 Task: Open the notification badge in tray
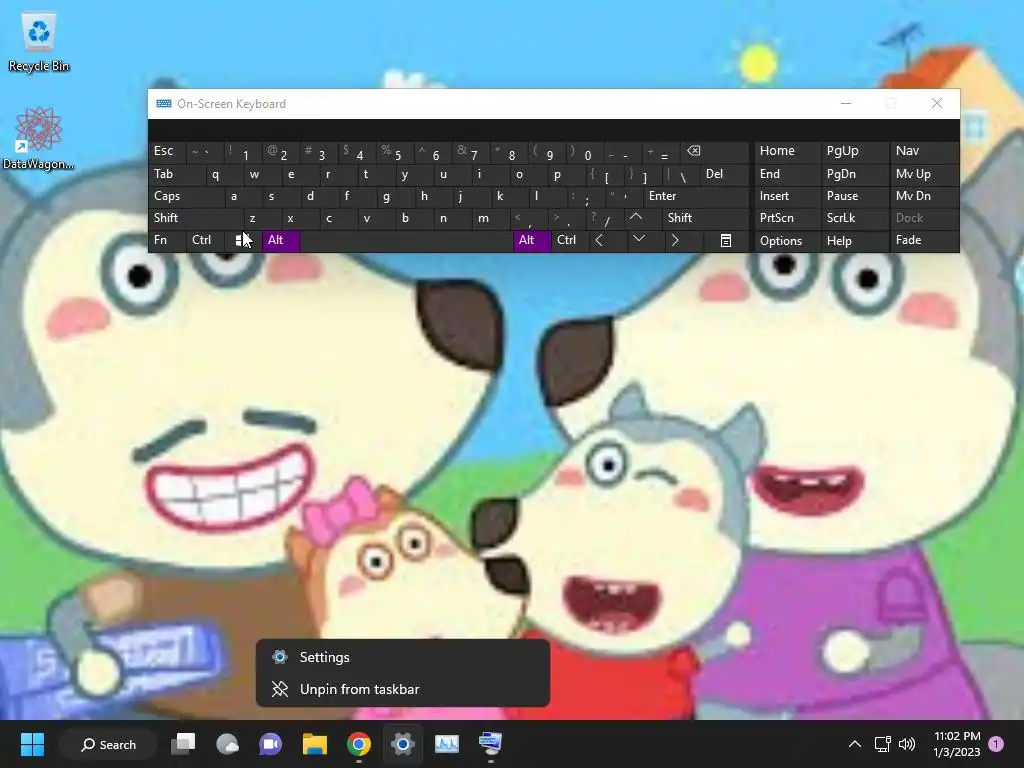tap(996, 744)
